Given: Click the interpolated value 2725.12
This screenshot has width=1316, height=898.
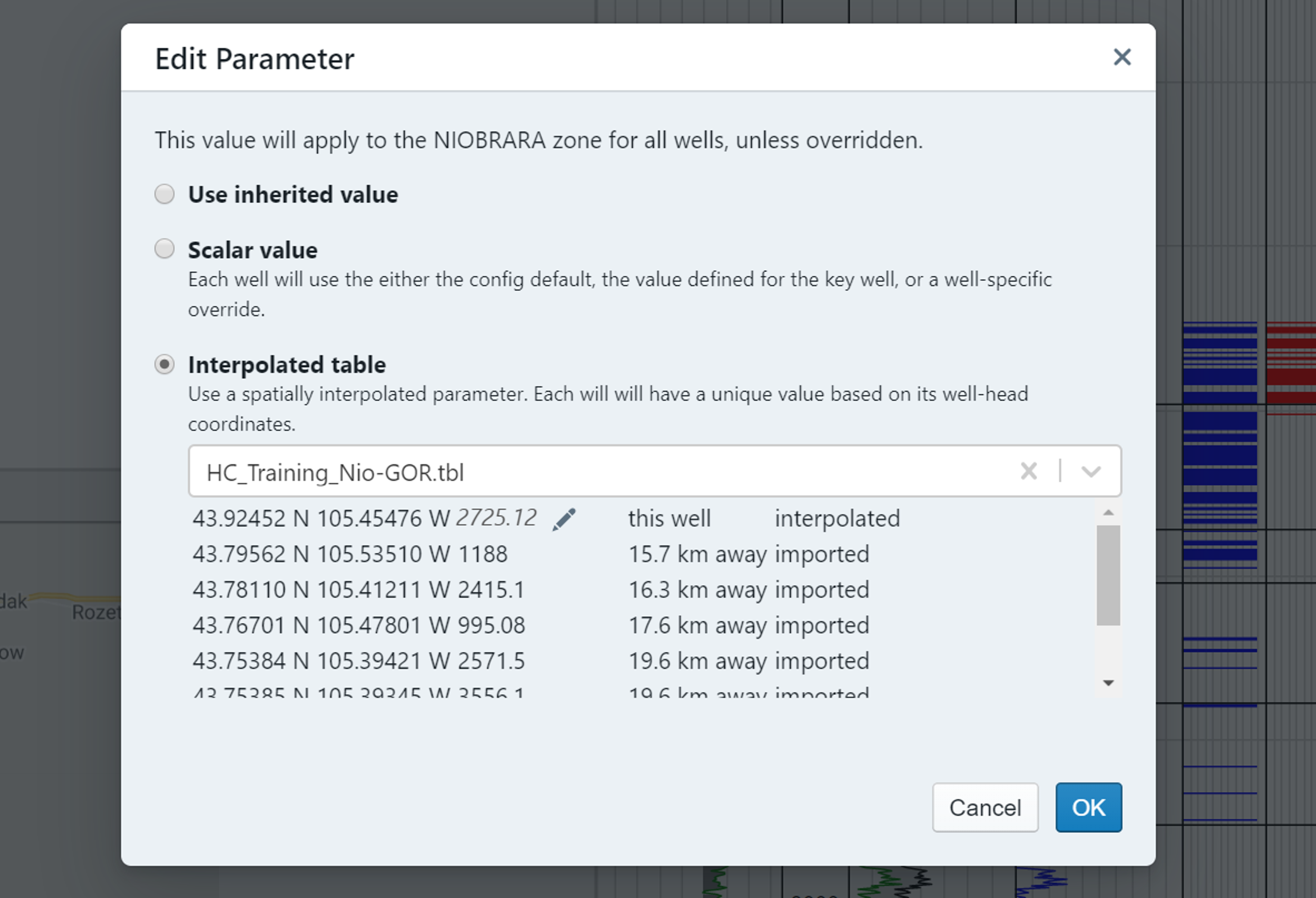Looking at the screenshot, I should 496,518.
